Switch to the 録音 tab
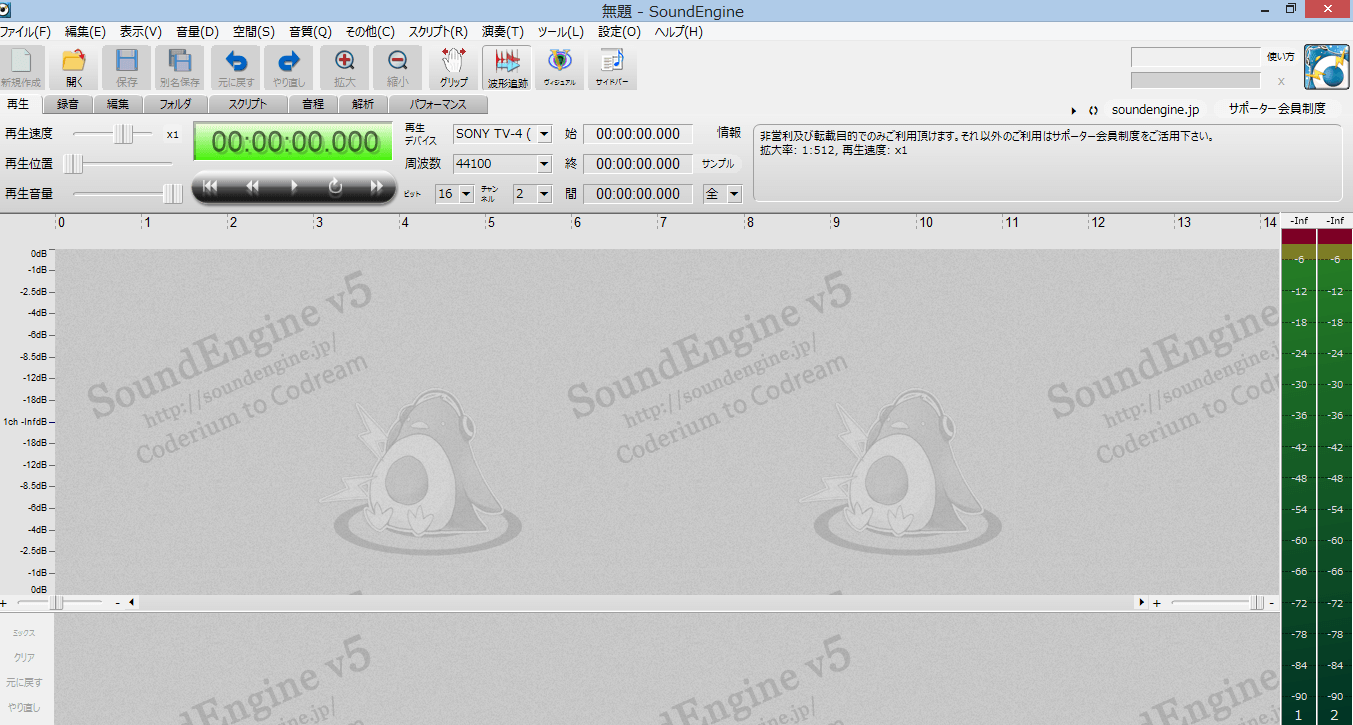 click(68, 104)
